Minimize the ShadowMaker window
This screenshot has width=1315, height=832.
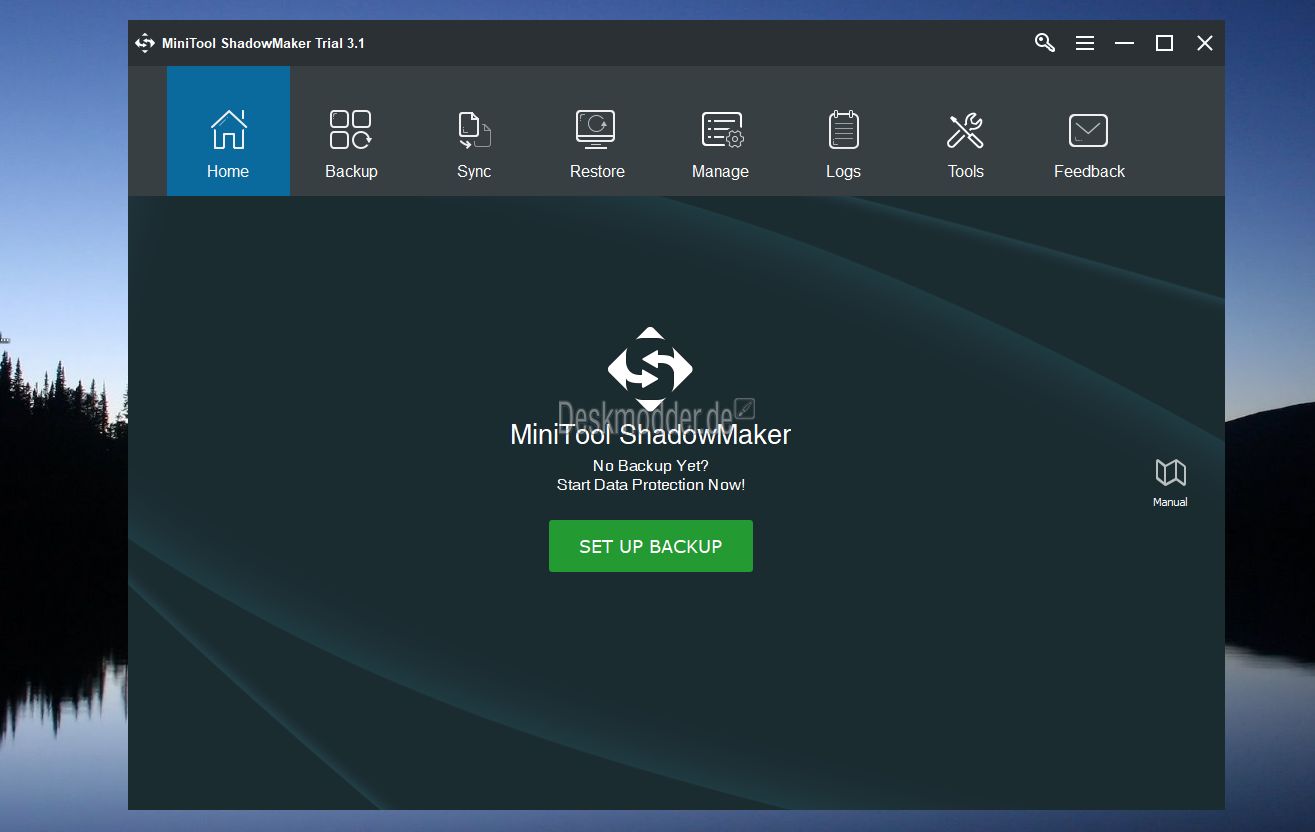click(x=1125, y=43)
